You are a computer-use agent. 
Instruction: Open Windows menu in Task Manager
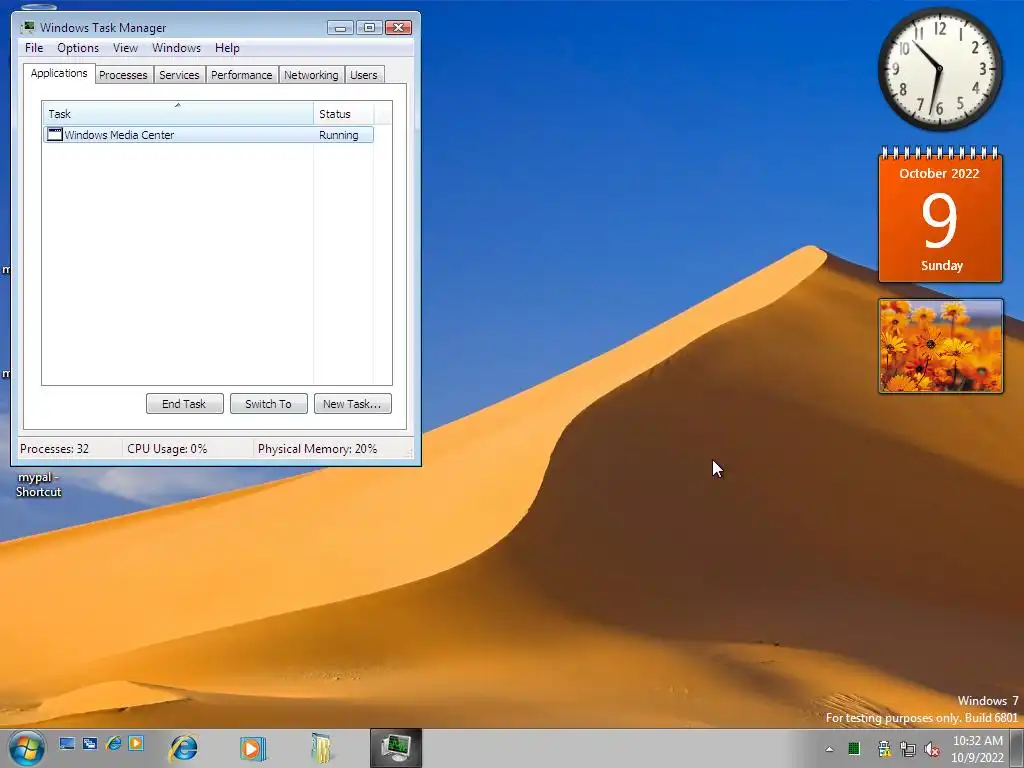[x=176, y=48]
